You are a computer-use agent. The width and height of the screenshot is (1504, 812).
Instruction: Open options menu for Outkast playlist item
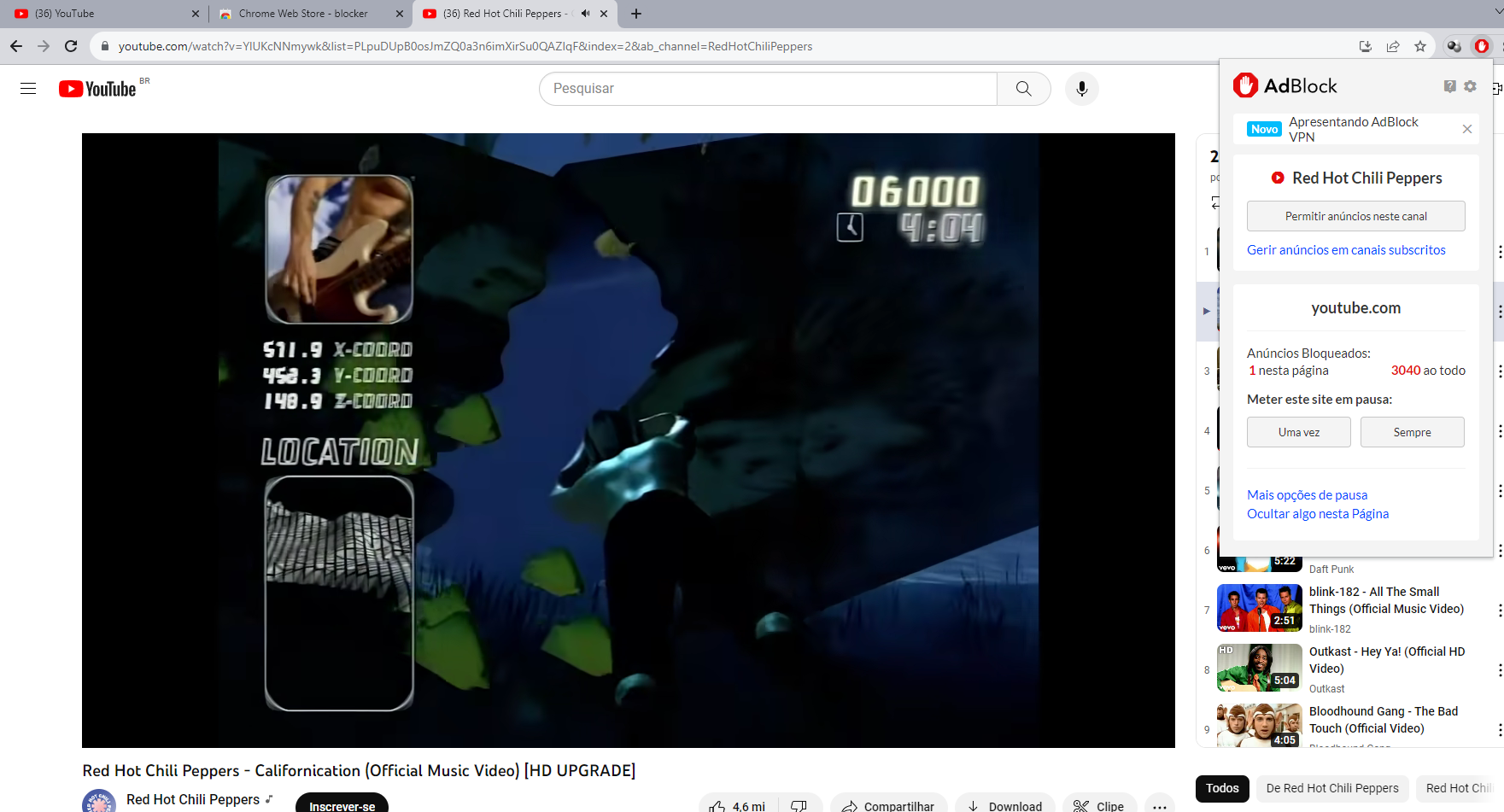[1499, 669]
